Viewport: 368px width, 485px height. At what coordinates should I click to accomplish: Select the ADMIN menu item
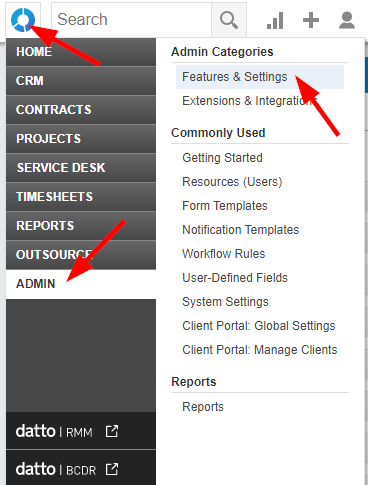click(81, 284)
